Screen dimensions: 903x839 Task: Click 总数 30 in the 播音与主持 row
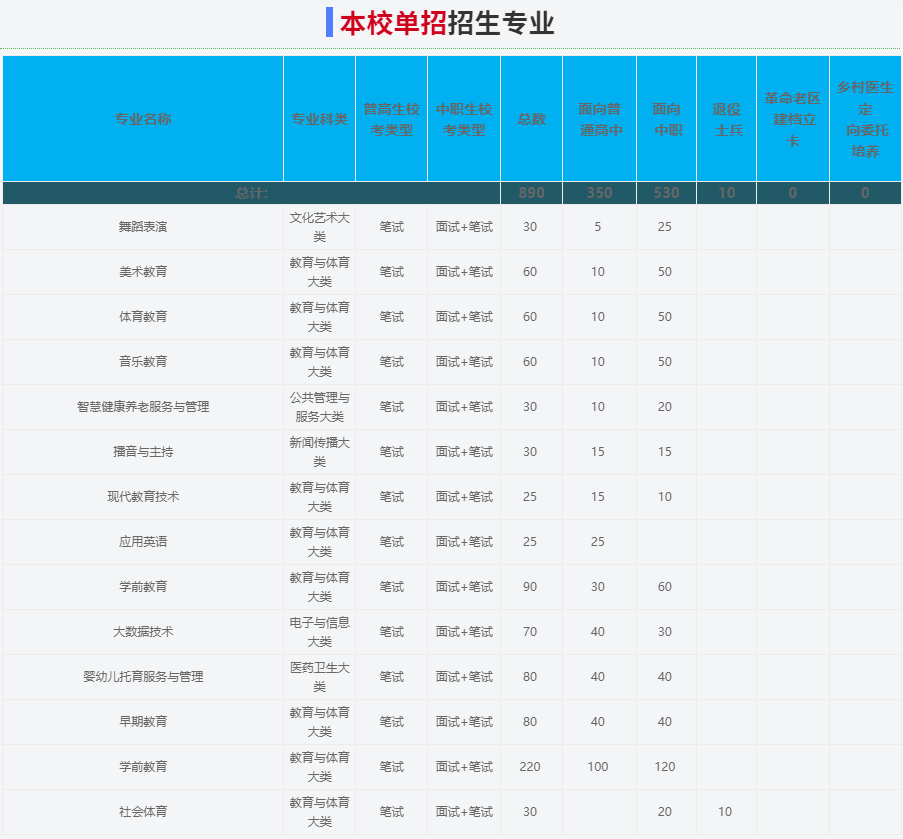tap(530, 451)
